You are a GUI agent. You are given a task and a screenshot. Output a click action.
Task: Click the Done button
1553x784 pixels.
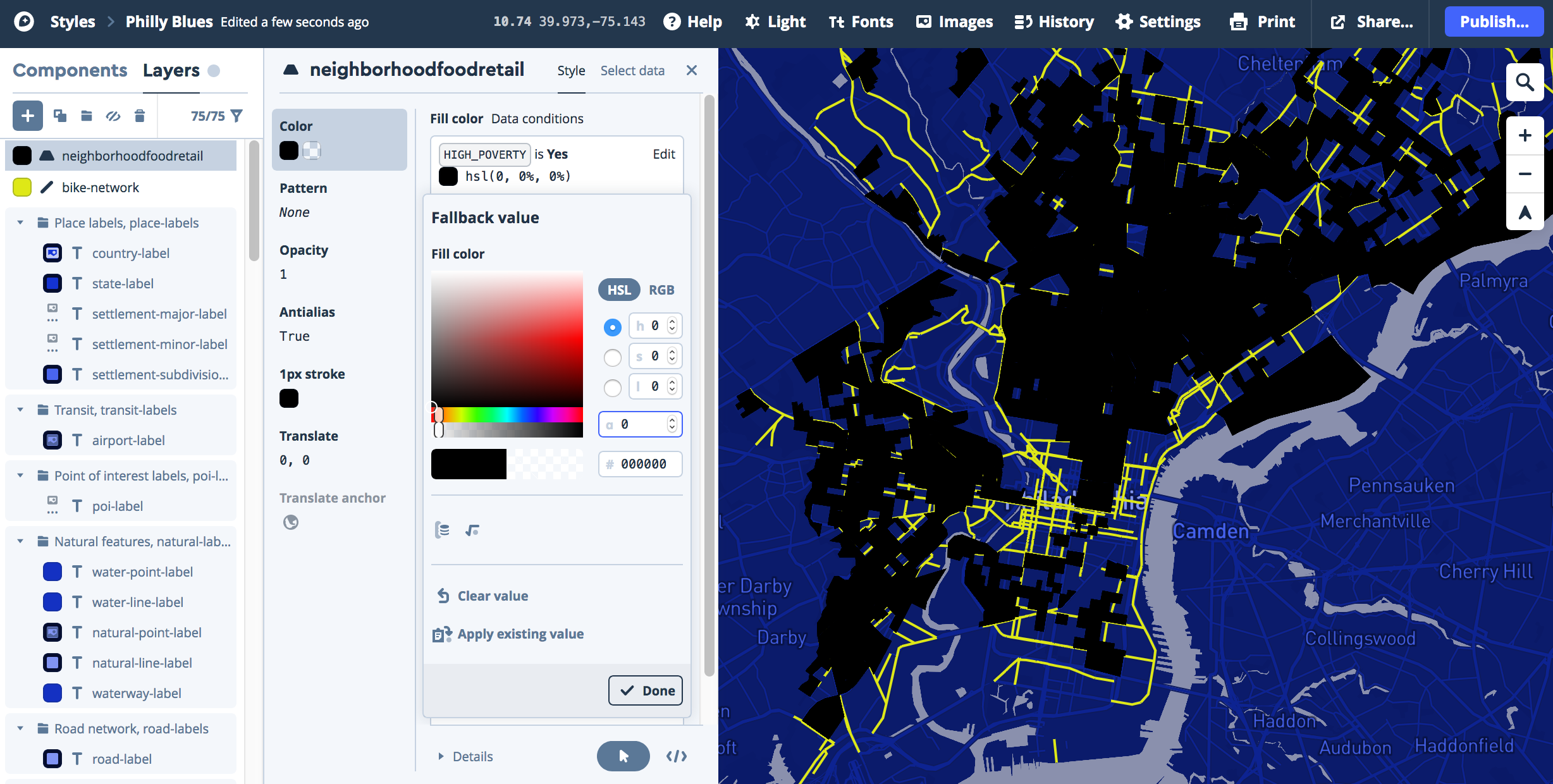tap(645, 690)
